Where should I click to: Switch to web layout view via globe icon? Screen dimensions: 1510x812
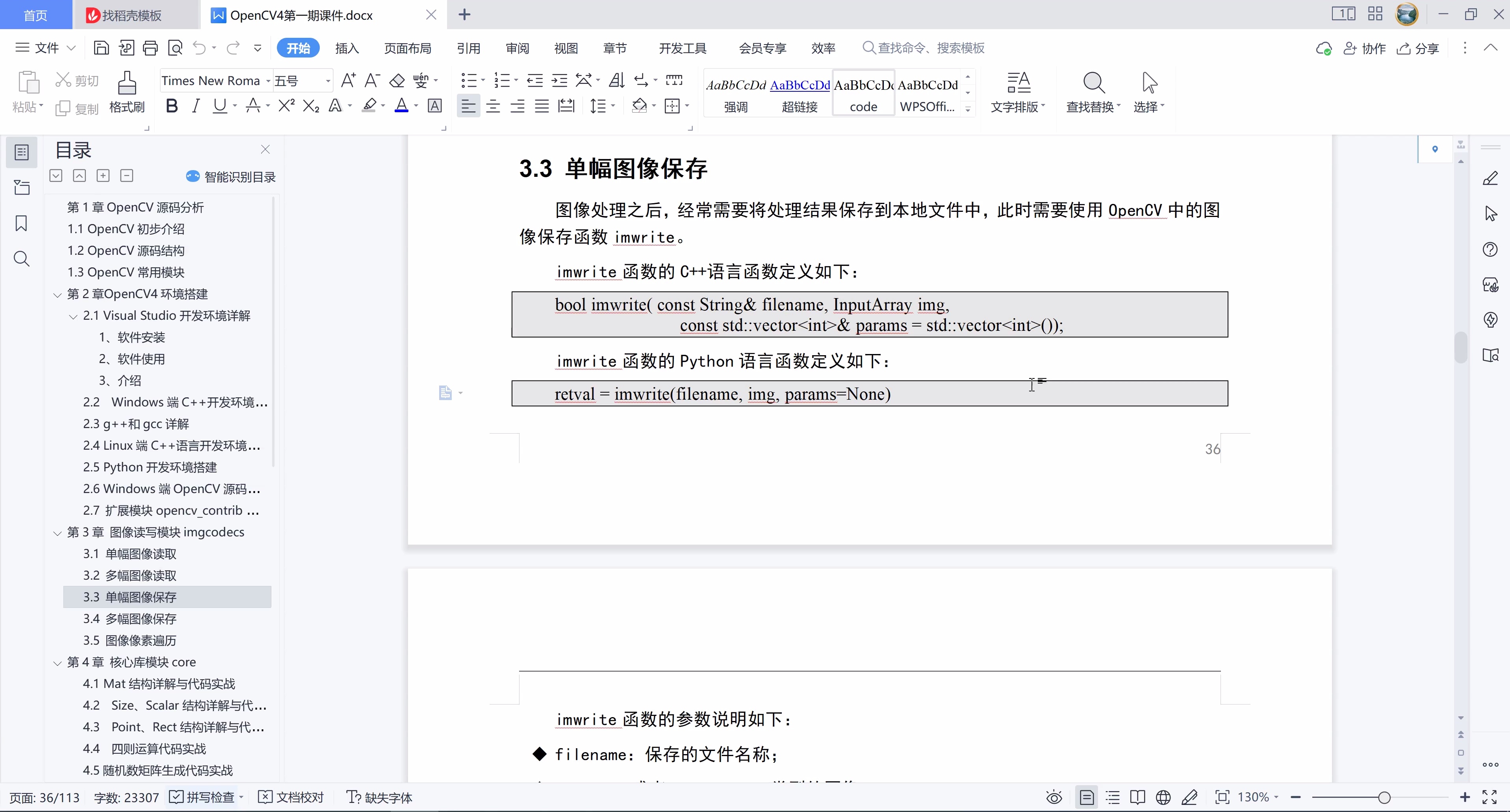pyautogui.click(x=1163, y=797)
